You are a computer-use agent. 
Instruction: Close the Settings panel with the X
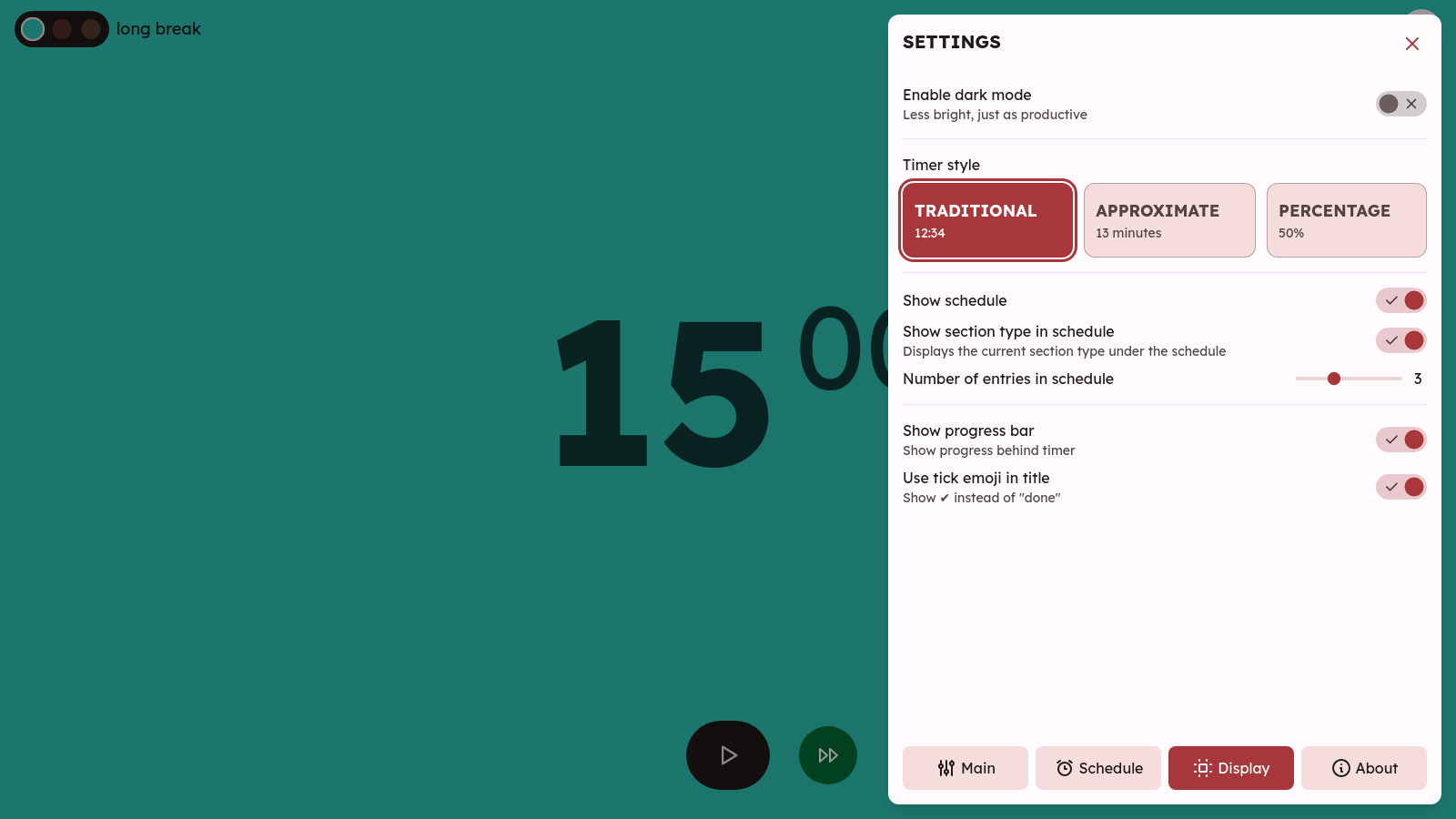tap(1412, 44)
